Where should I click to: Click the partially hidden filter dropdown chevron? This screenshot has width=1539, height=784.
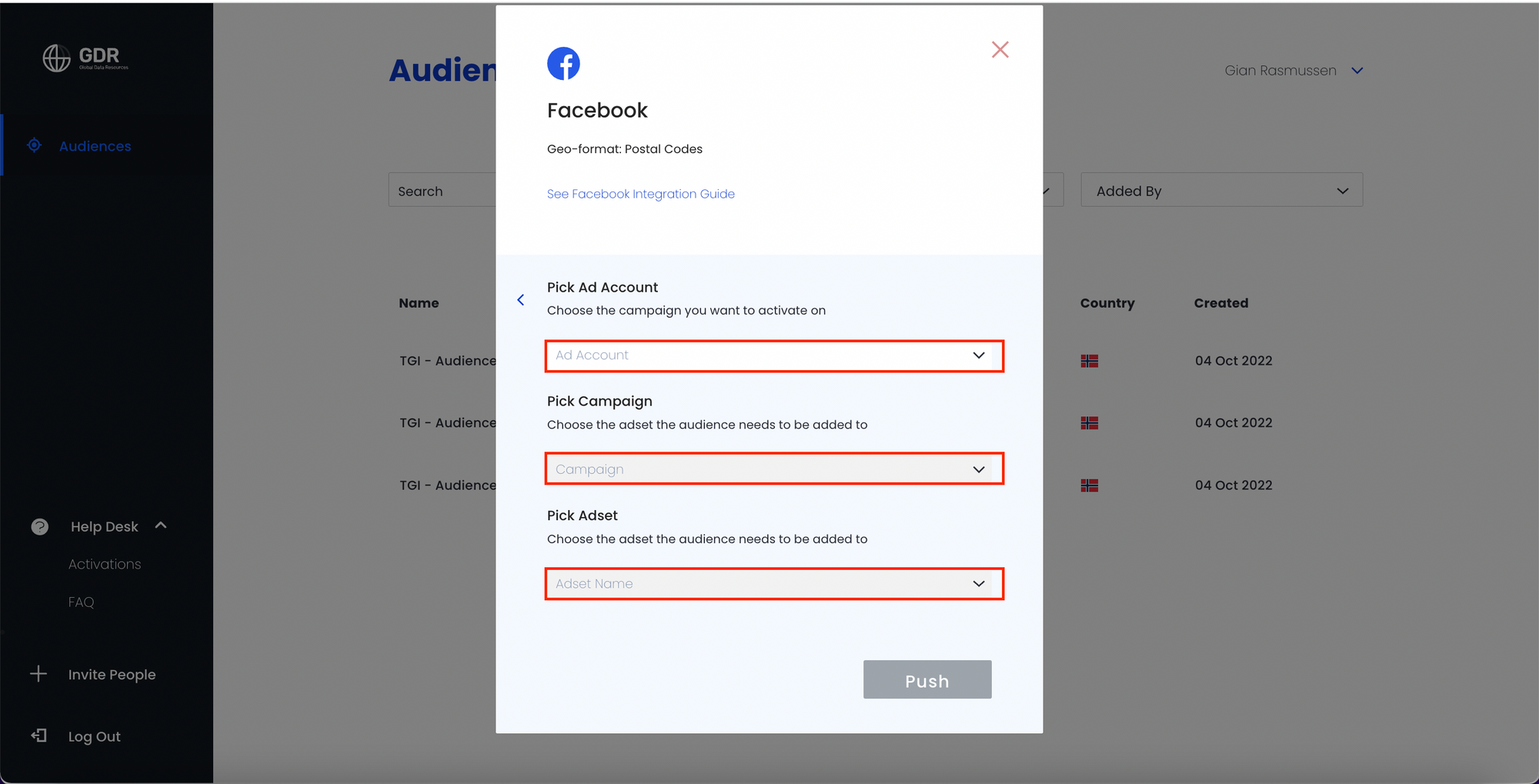pyautogui.click(x=1047, y=191)
